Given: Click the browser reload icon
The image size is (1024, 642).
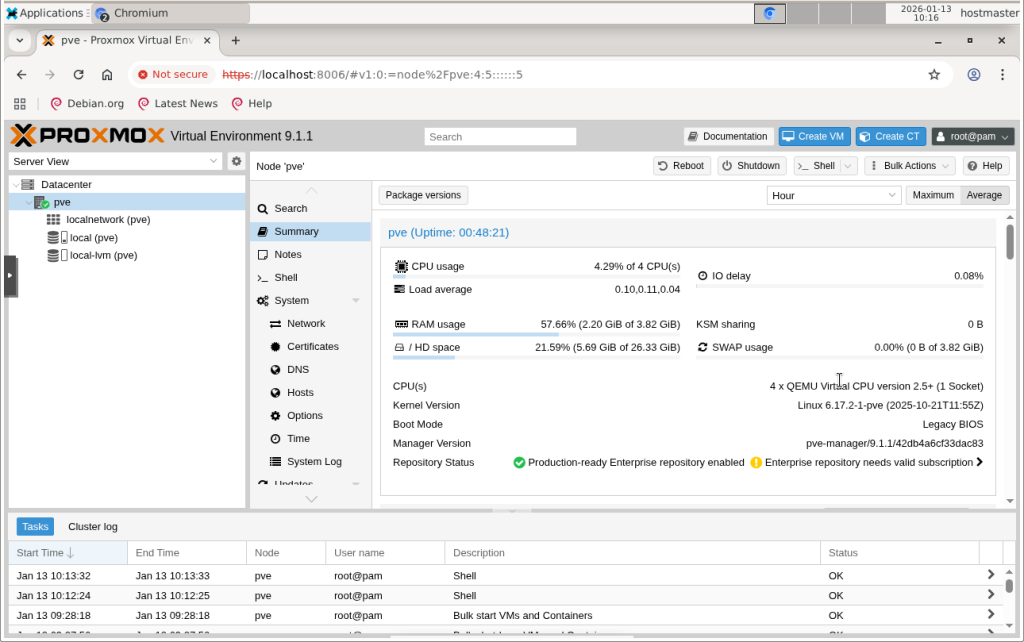Looking at the screenshot, I should click(x=78, y=74).
